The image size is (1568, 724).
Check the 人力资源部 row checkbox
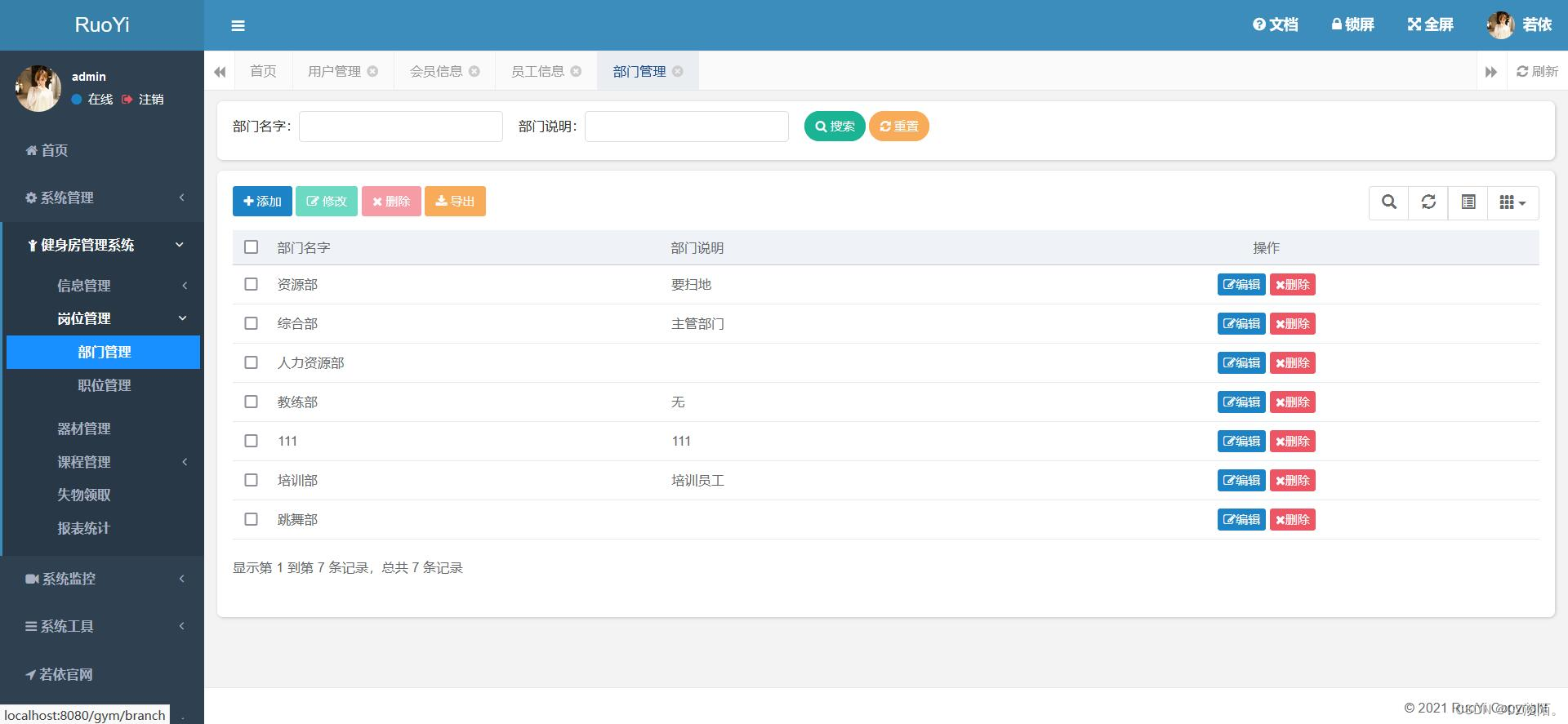point(252,363)
